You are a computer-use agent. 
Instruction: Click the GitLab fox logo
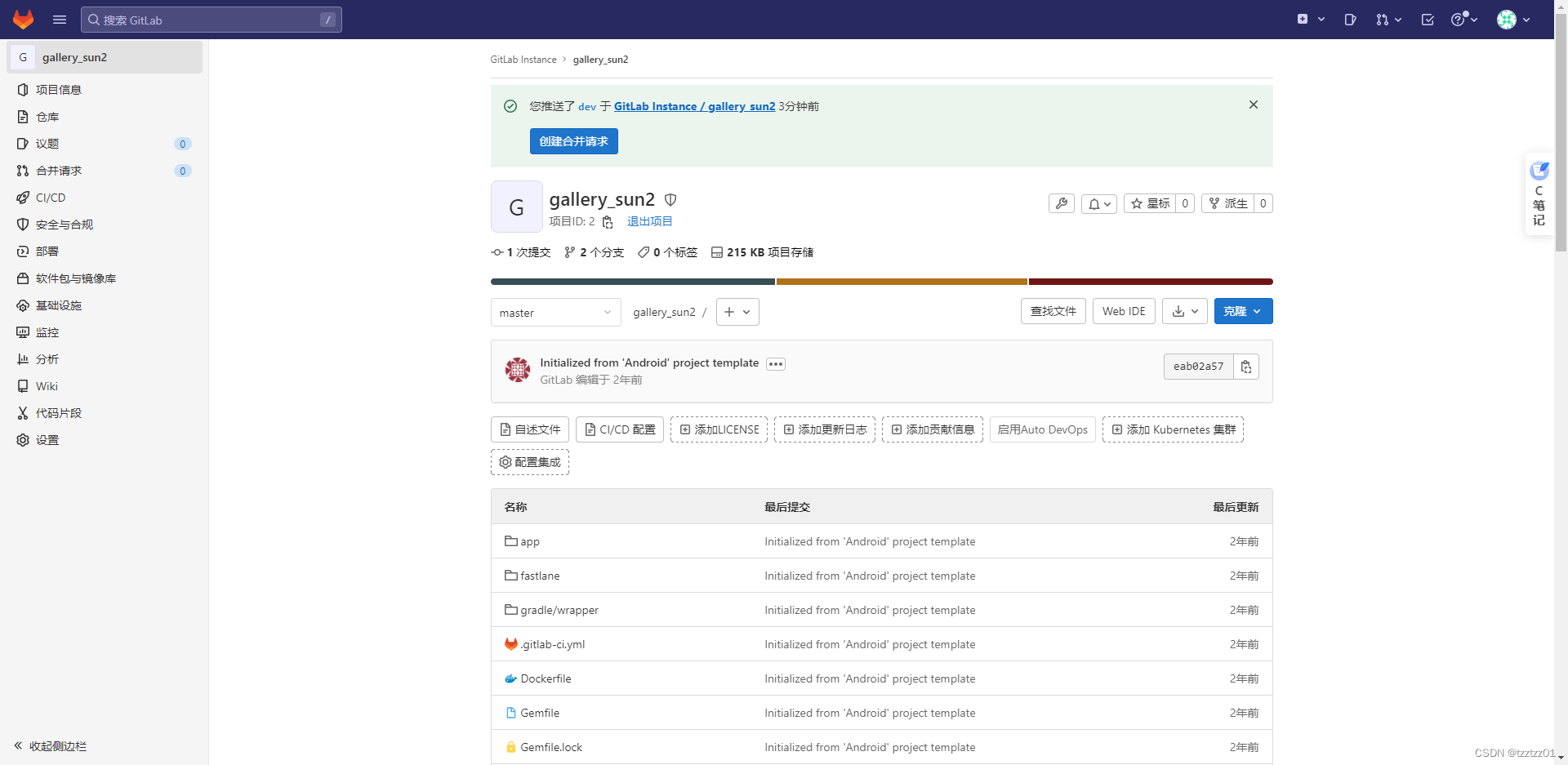click(23, 20)
